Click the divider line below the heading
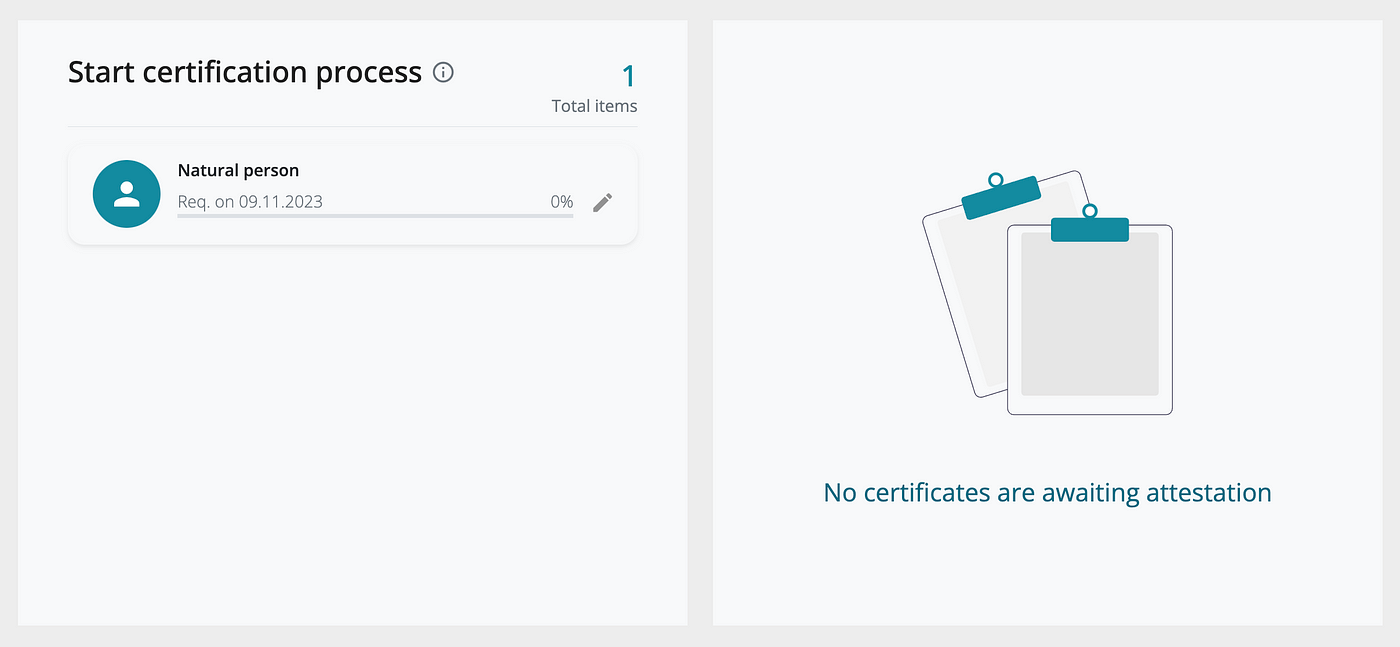 click(352, 127)
